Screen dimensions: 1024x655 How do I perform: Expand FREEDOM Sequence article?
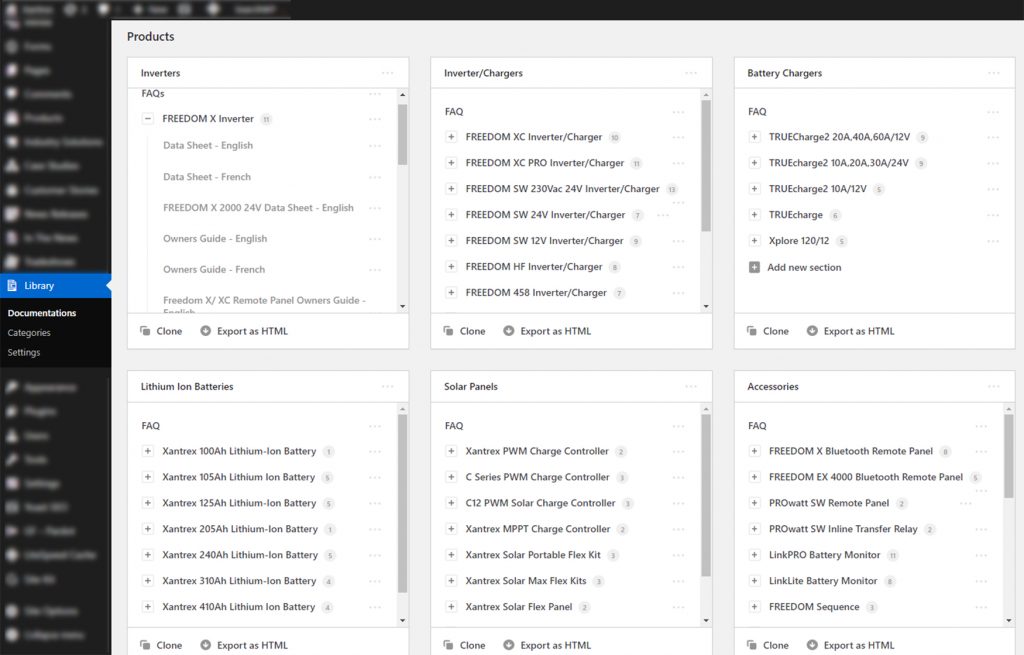click(754, 607)
